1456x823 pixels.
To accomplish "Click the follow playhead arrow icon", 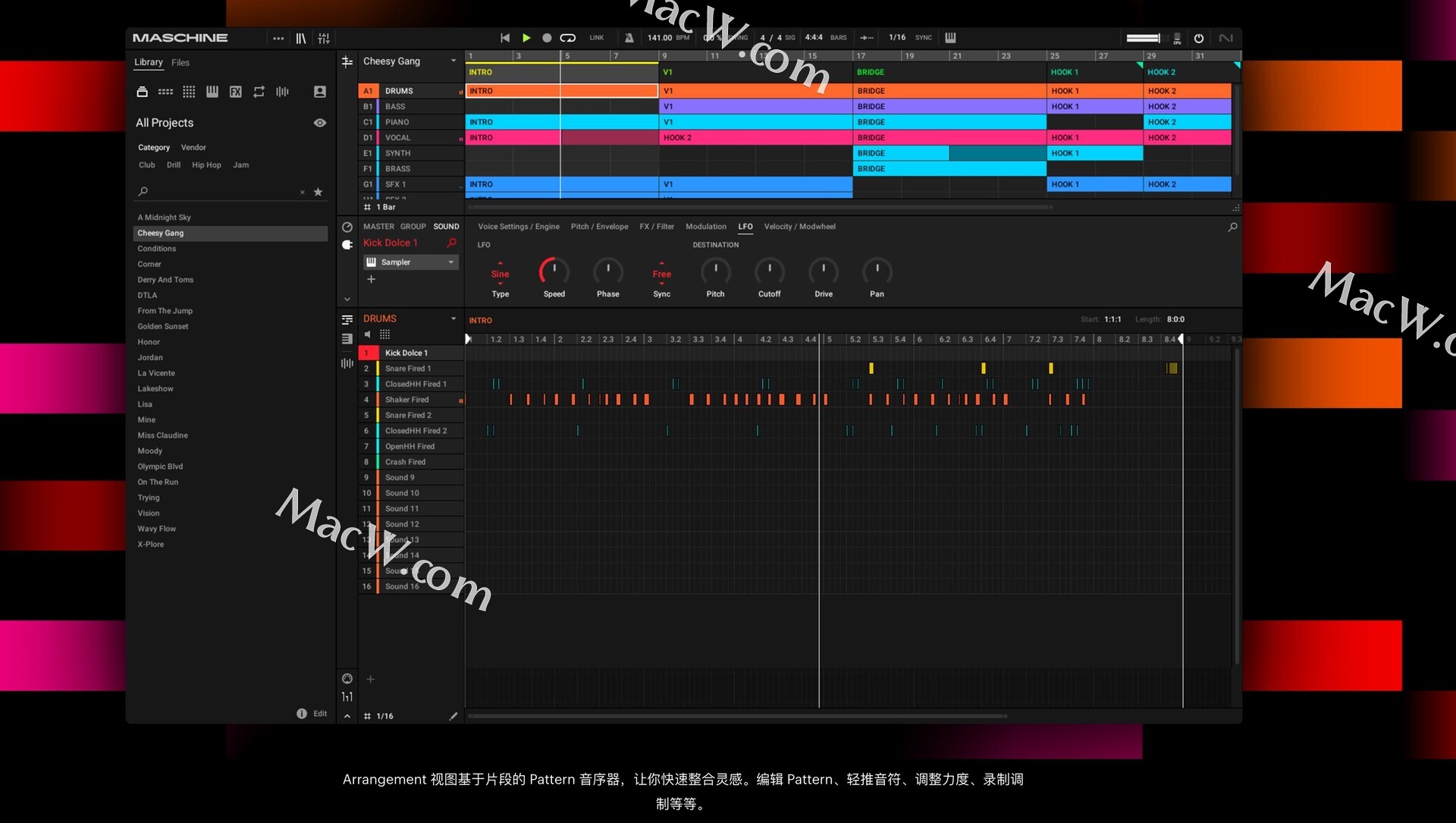I will 867,38.
